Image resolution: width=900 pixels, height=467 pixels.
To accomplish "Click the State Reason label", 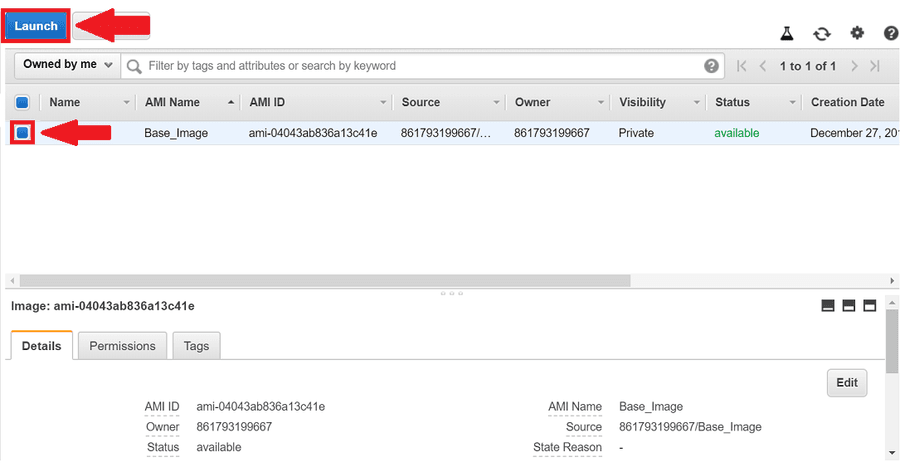I will 567,447.
